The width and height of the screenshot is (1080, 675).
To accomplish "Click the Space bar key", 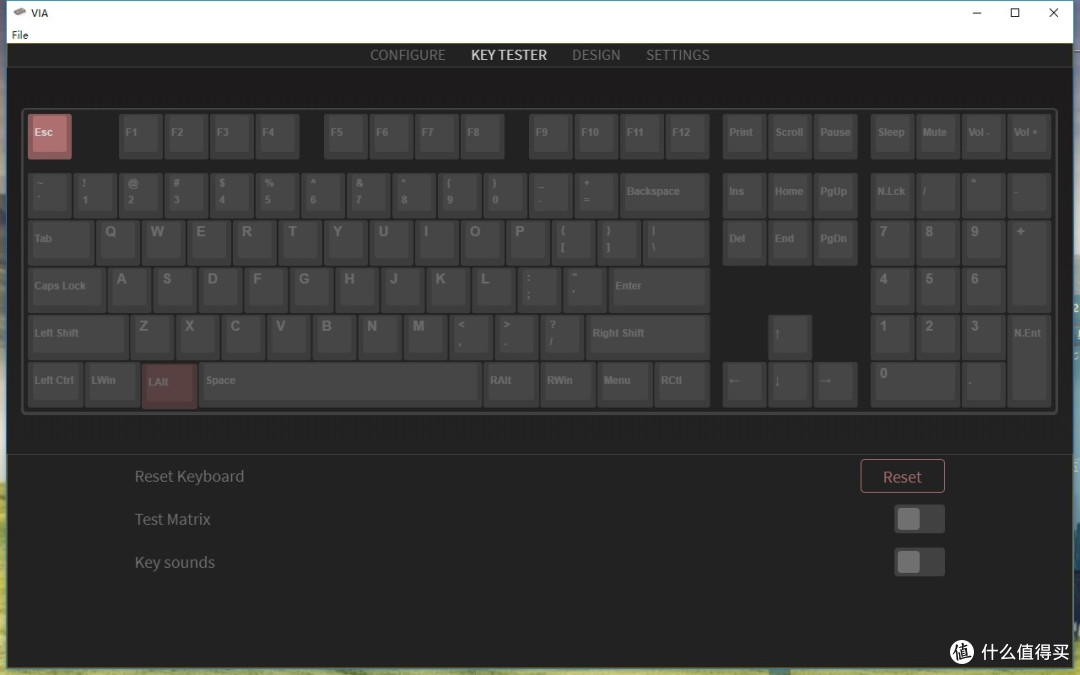I will [340, 385].
